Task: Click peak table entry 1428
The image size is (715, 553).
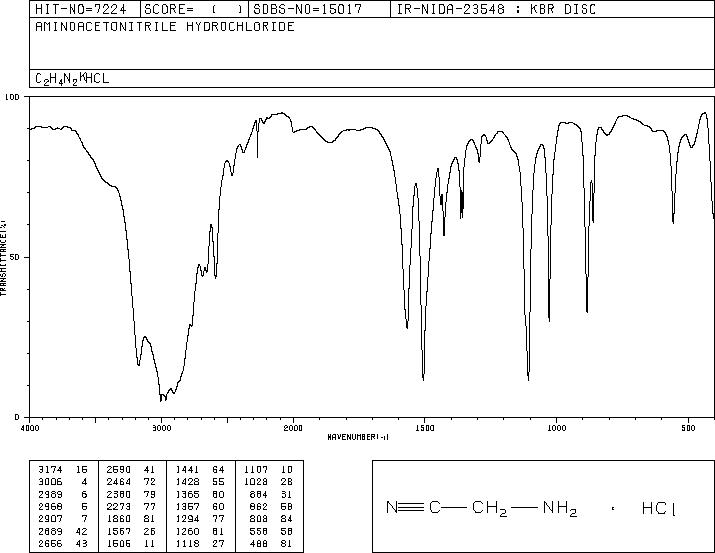Action: click(187, 482)
